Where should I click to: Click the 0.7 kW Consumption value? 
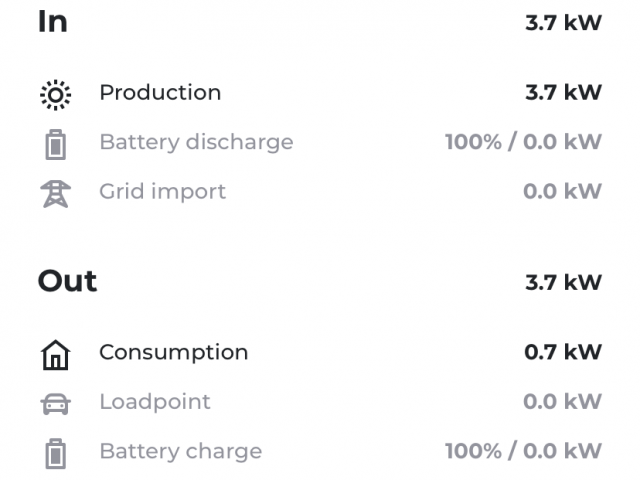563,352
